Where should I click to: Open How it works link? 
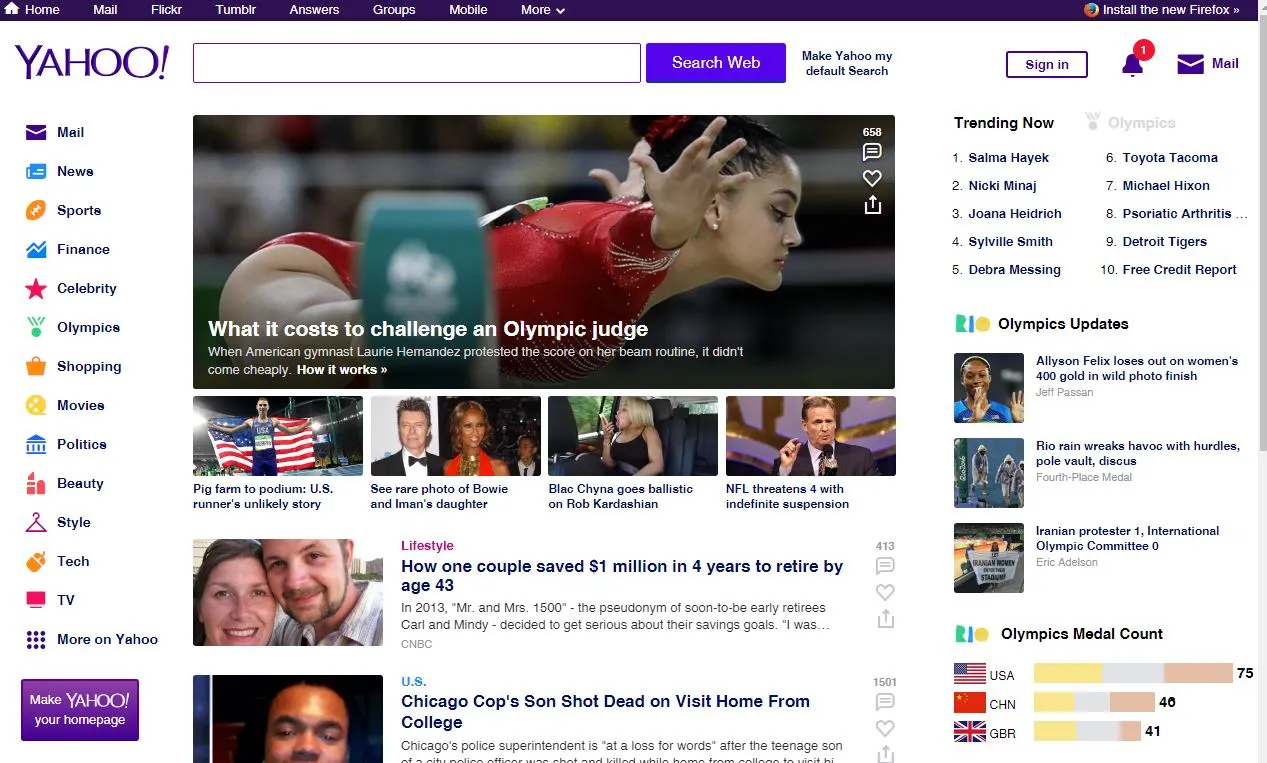(342, 370)
